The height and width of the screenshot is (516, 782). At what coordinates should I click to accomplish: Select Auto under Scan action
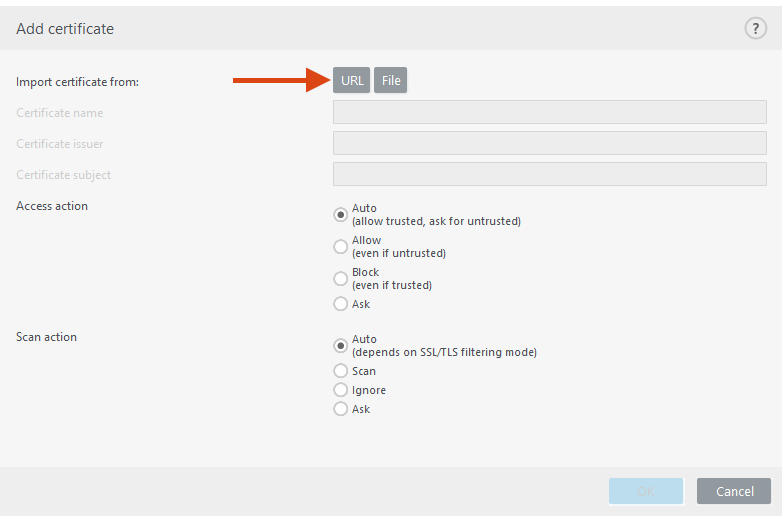coord(341,346)
